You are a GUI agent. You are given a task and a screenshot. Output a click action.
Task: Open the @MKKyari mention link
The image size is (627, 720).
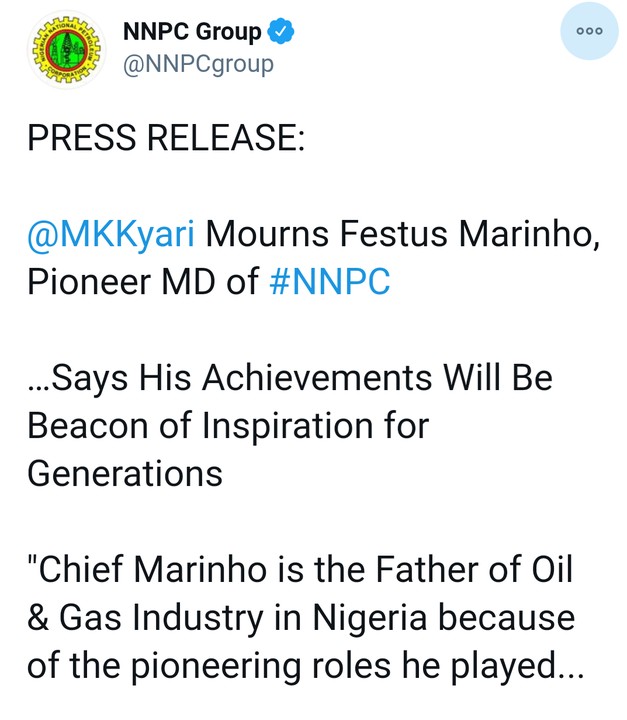click(x=114, y=237)
